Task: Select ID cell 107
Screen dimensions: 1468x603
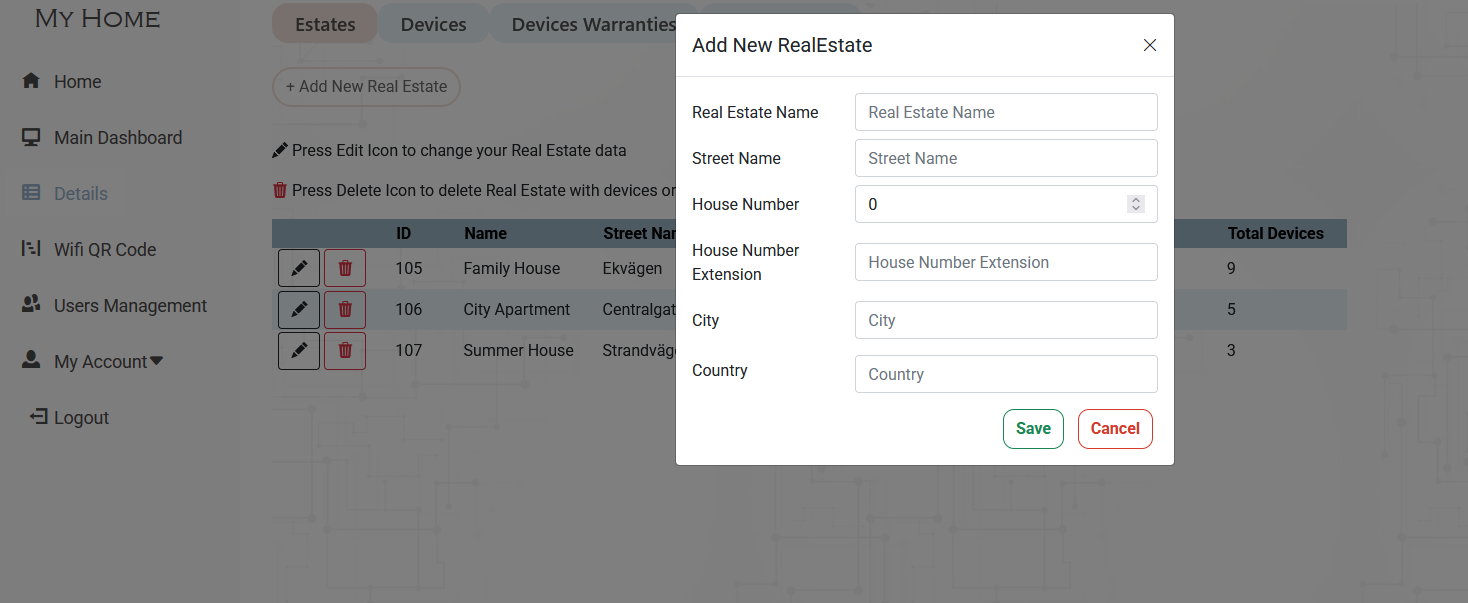Action: pos(409,351)
